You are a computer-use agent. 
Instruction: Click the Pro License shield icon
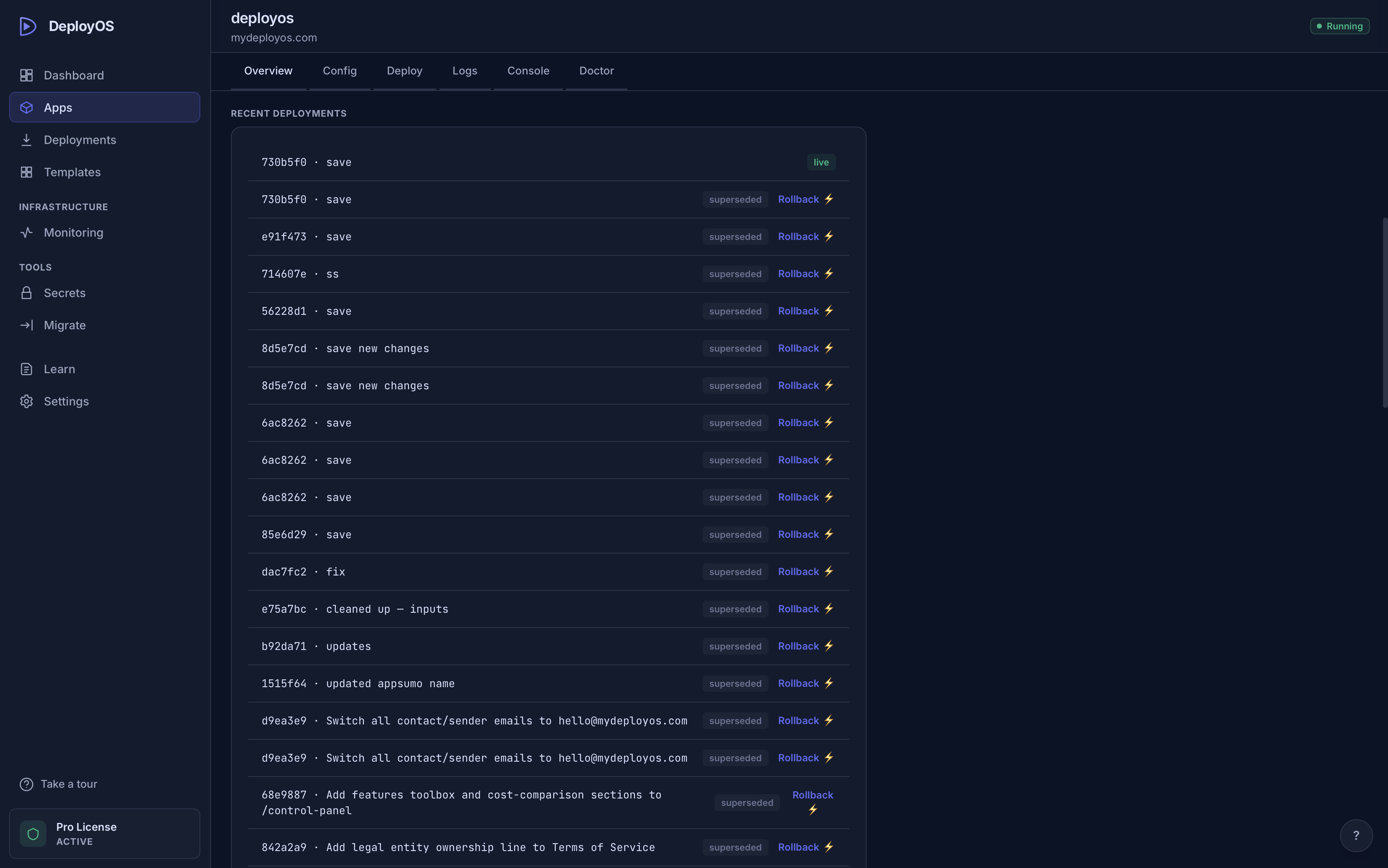click(x=33, y=834)
